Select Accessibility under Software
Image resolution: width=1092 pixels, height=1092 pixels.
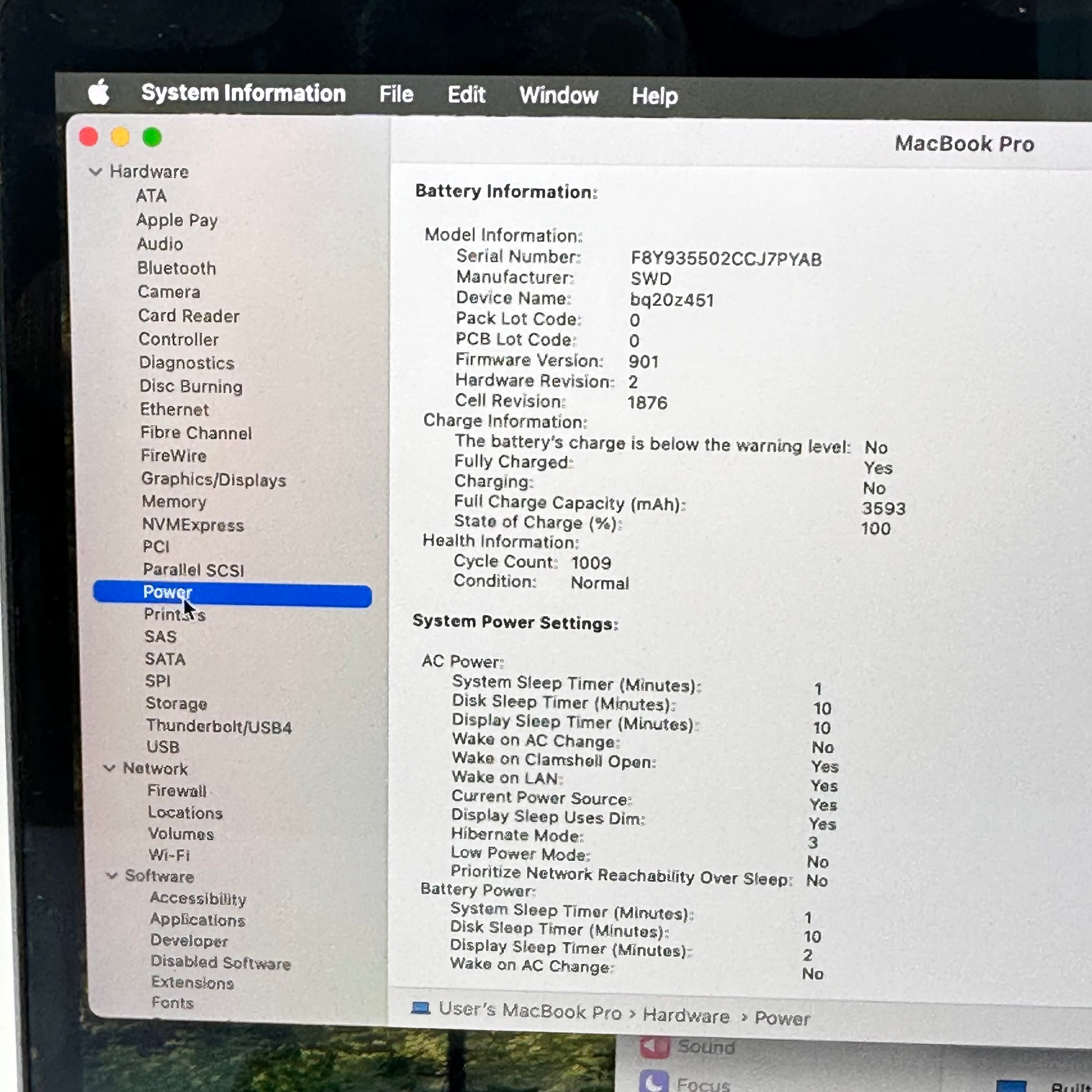click(x=199, y=899)
